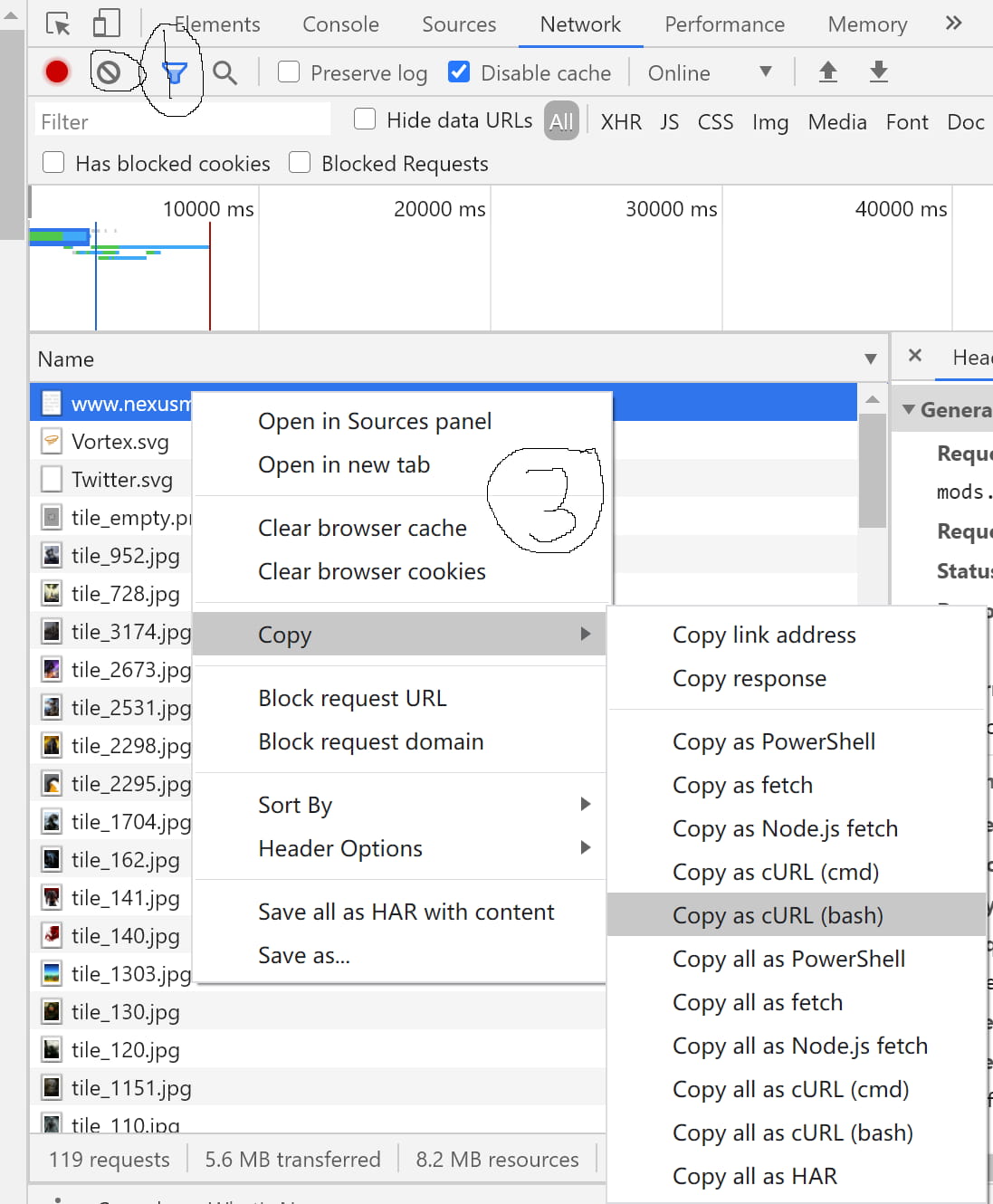Open the Performance tab
Screen dimensions: 993x1204
(x=724, y=24)
